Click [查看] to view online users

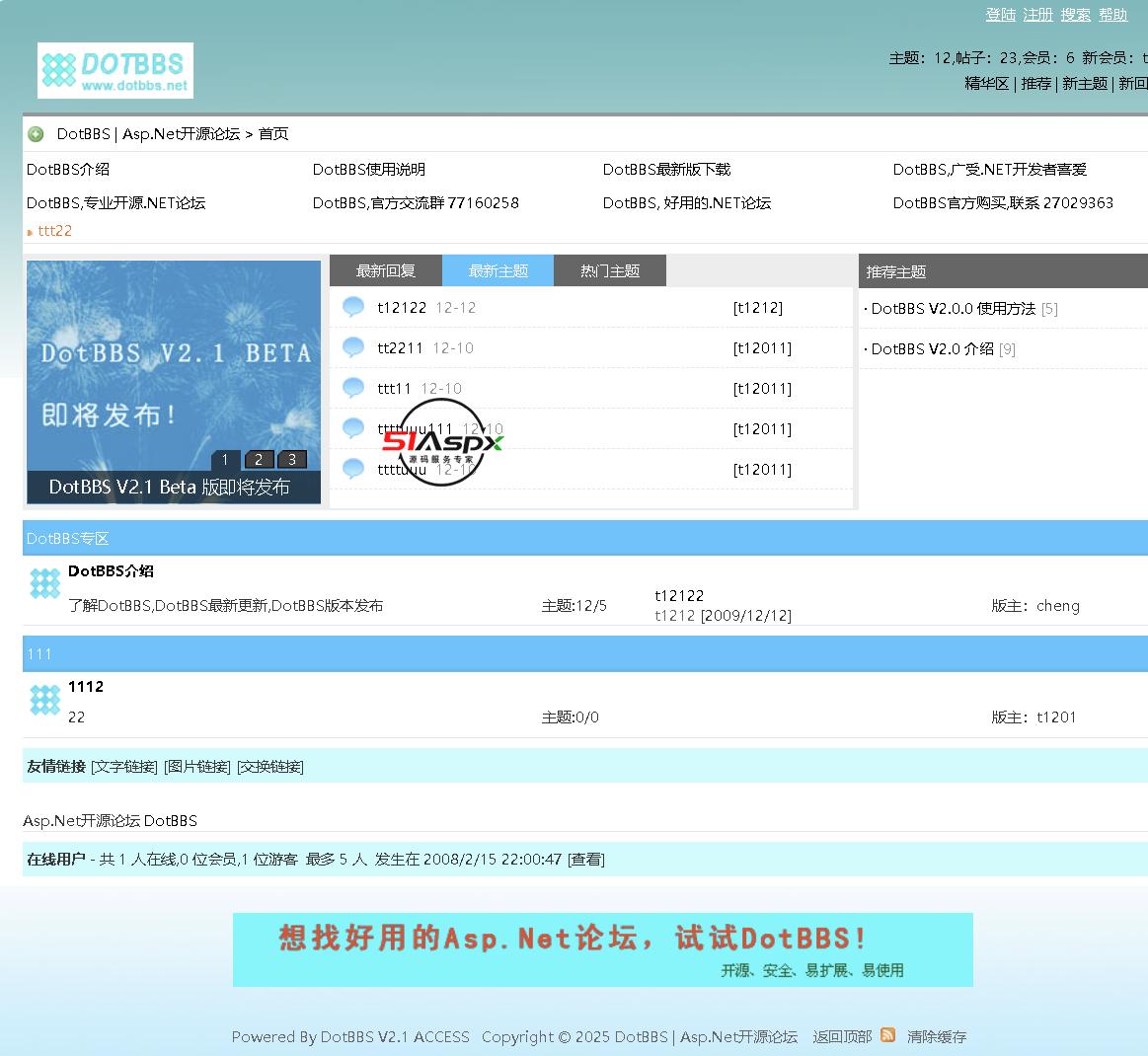click(x=585, y=860)
